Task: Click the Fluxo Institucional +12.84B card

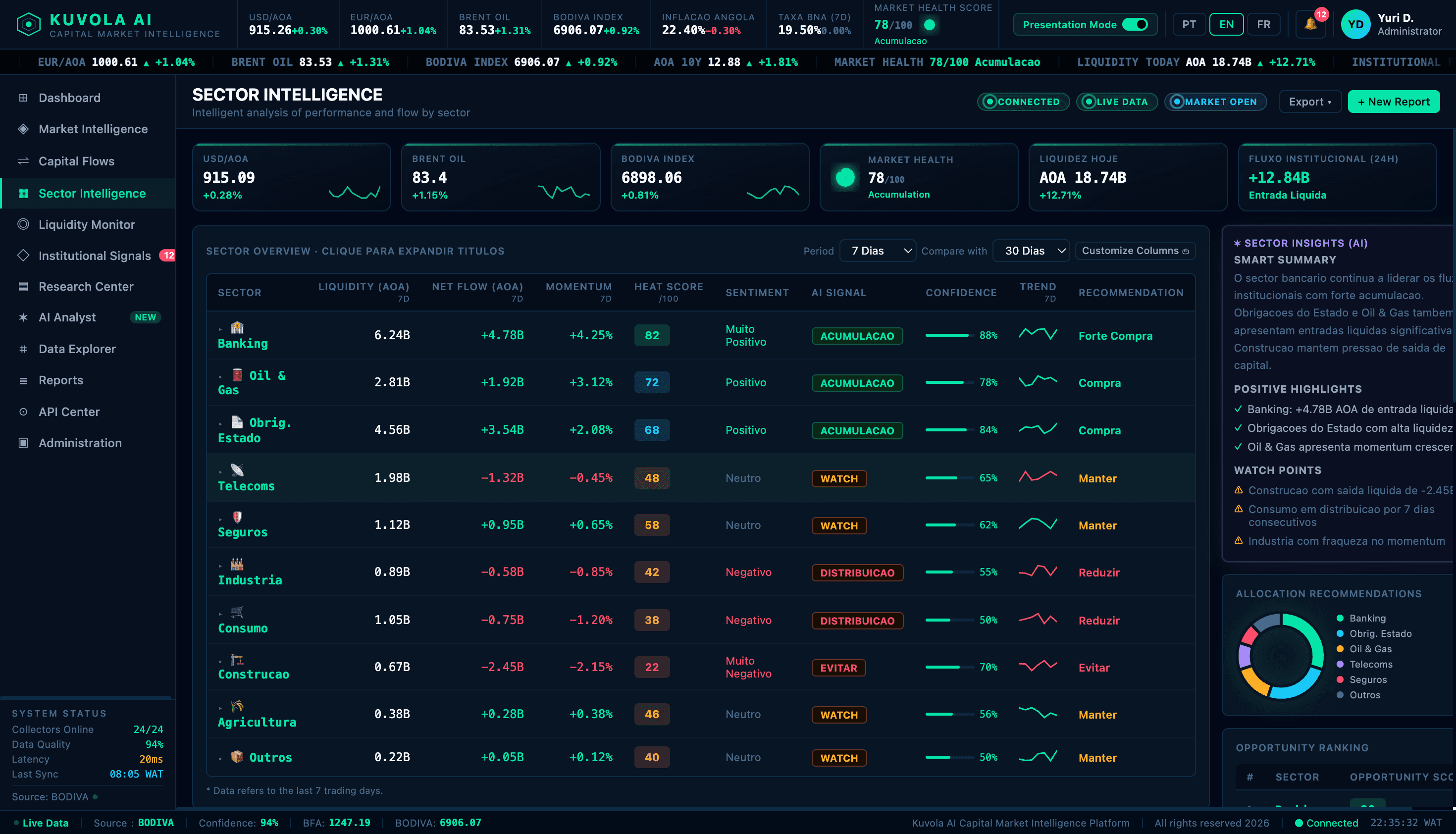Action: click(x=1337, y=177)
